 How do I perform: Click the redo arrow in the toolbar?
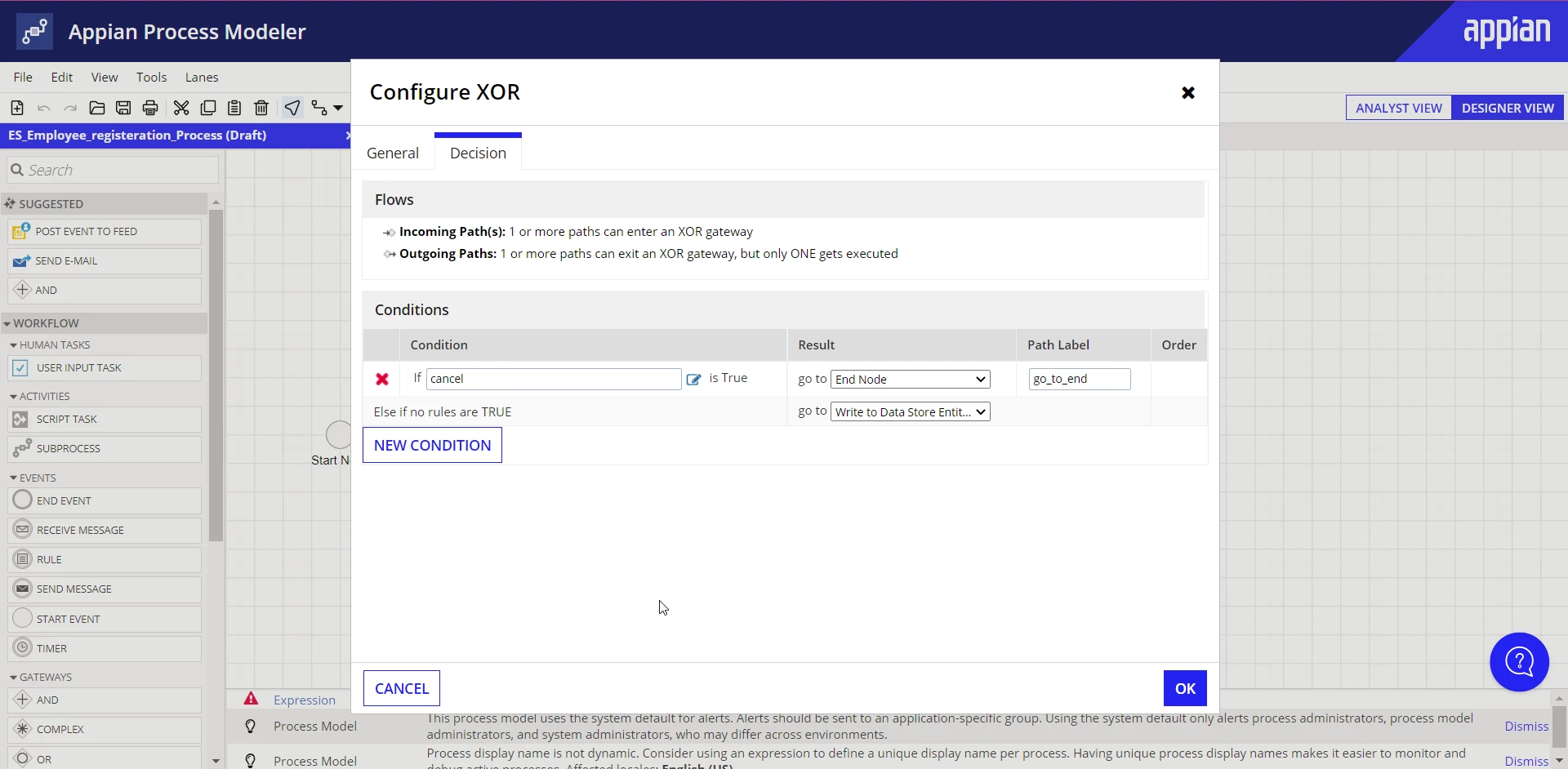point(71,108)
